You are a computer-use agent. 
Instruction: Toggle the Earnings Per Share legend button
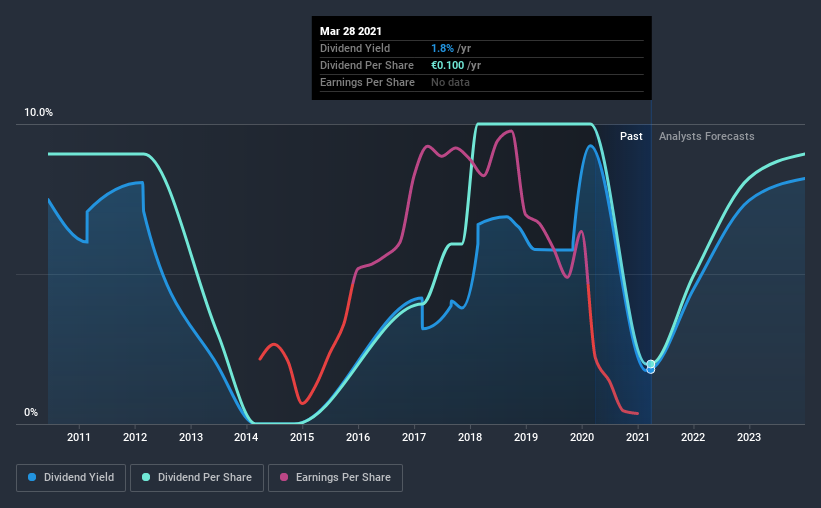tap(335, 478)
